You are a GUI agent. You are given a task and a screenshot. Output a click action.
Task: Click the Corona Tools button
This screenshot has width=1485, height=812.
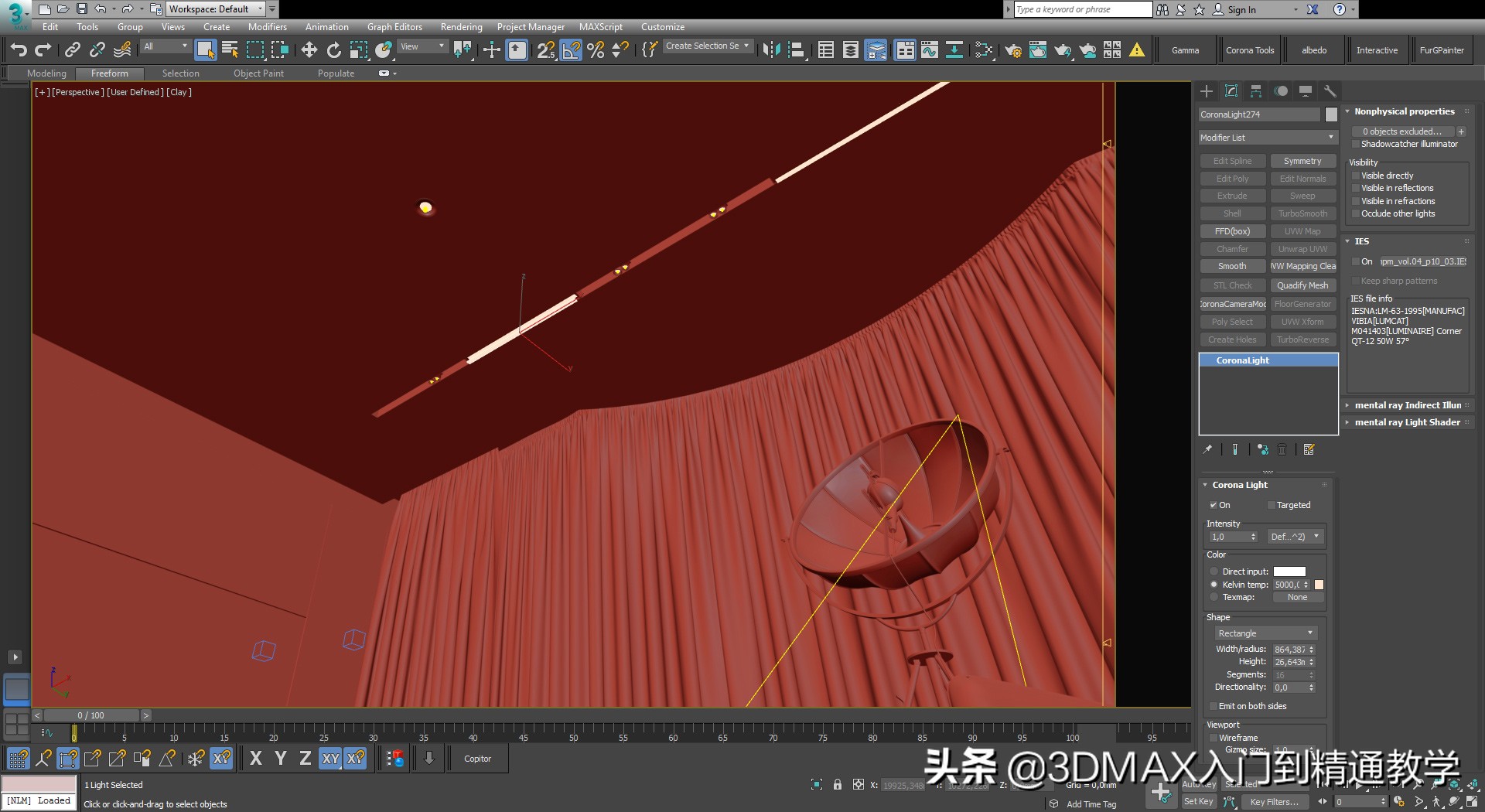[1250, 49]
